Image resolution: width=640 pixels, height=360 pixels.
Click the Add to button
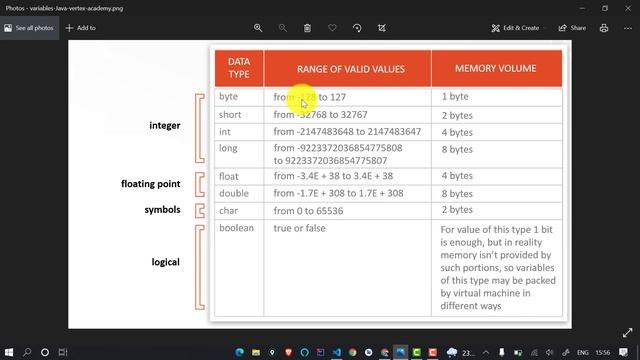pos(80,28)
